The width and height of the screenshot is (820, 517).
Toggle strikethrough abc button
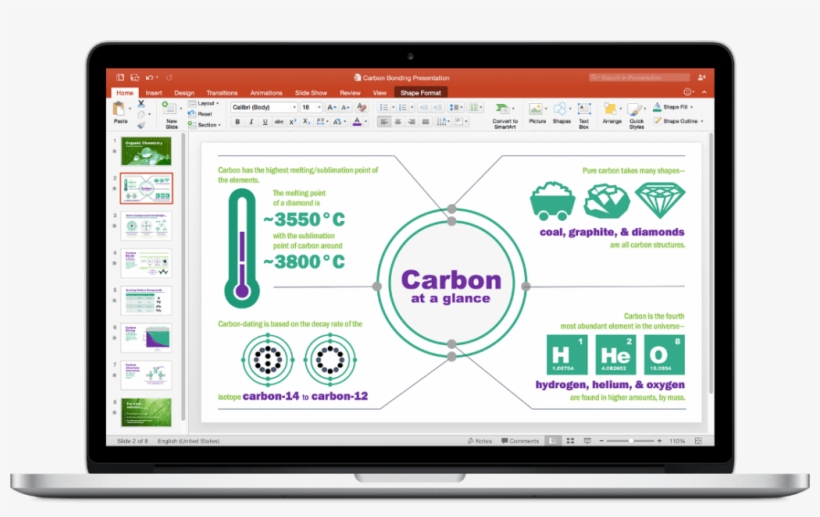click(x=279, y=122)
